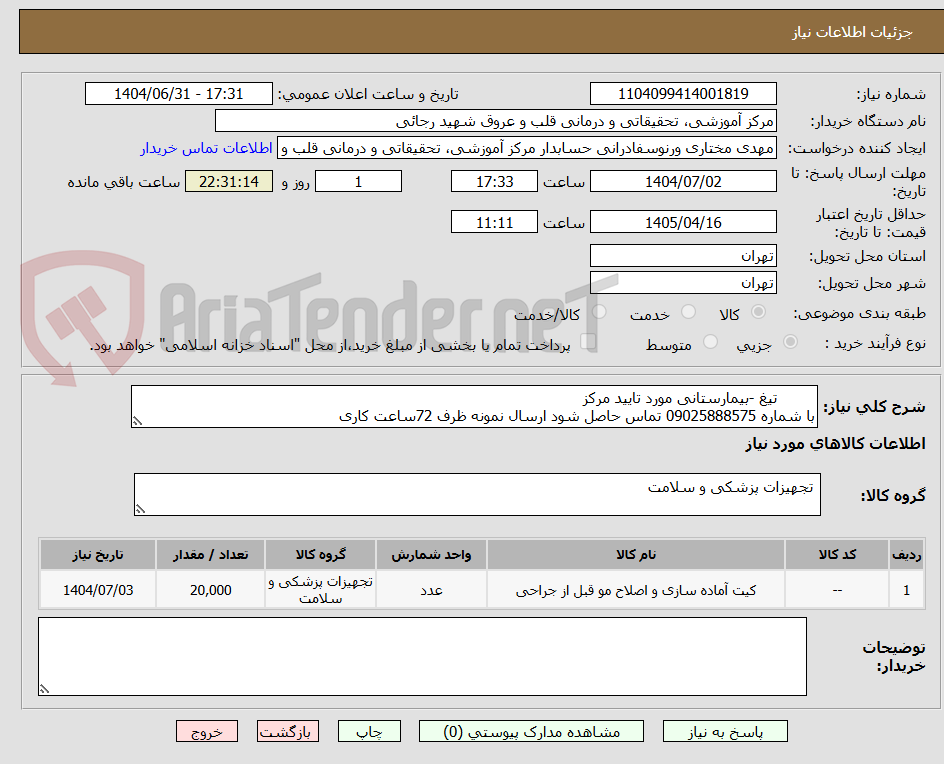
Task: Select the خدمت radio button
Action: tap(688, 312)
